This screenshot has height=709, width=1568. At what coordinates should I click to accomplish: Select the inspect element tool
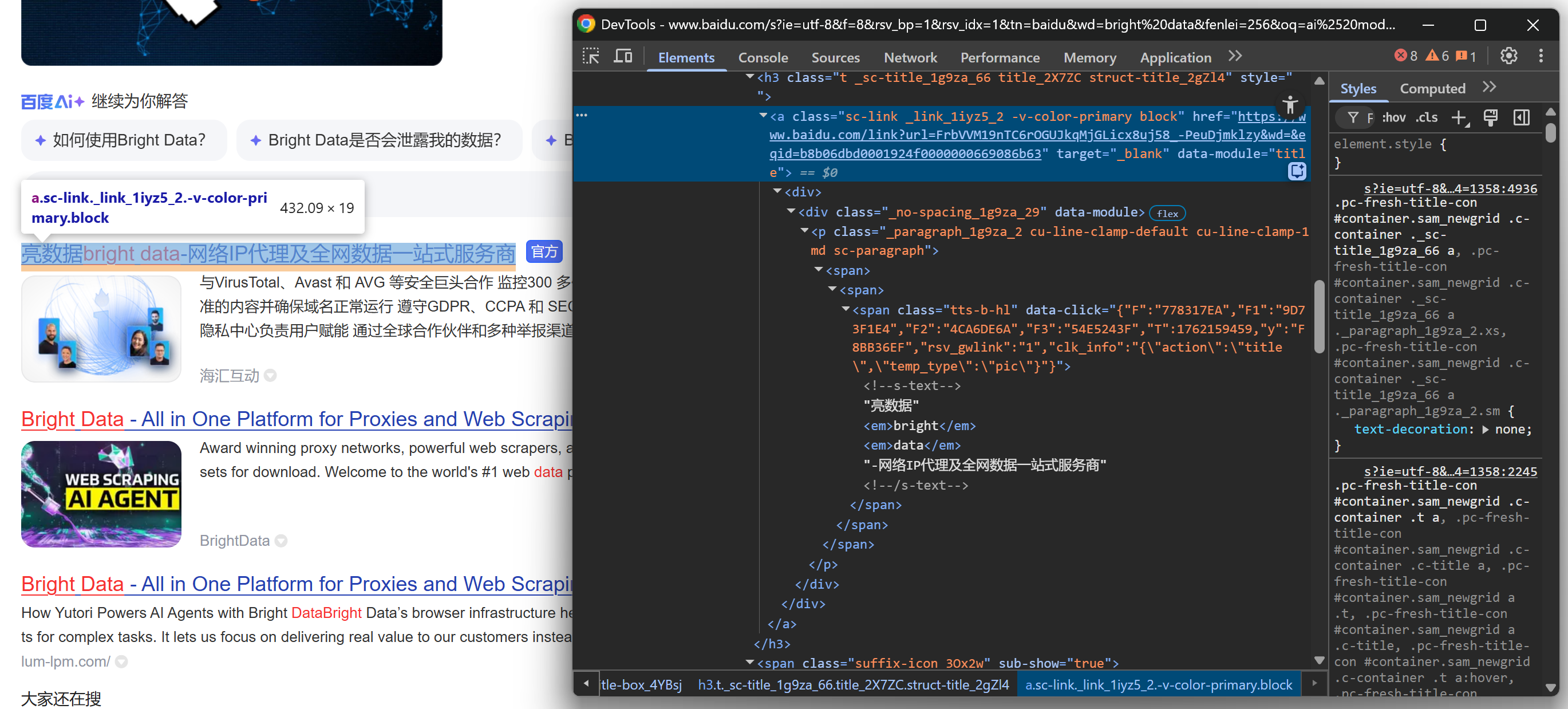click(590, 56)
